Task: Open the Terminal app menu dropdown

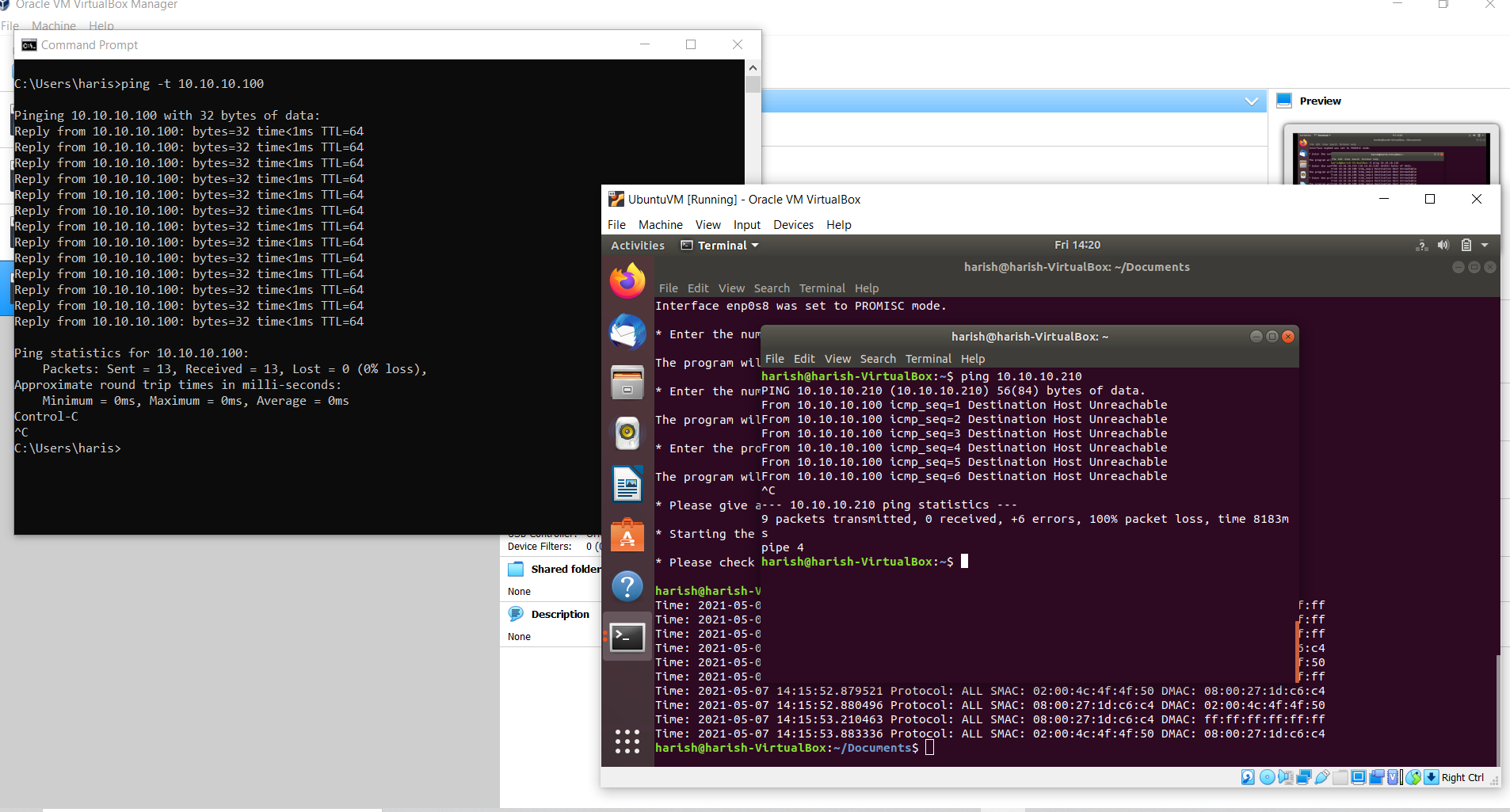Action: 720,246
